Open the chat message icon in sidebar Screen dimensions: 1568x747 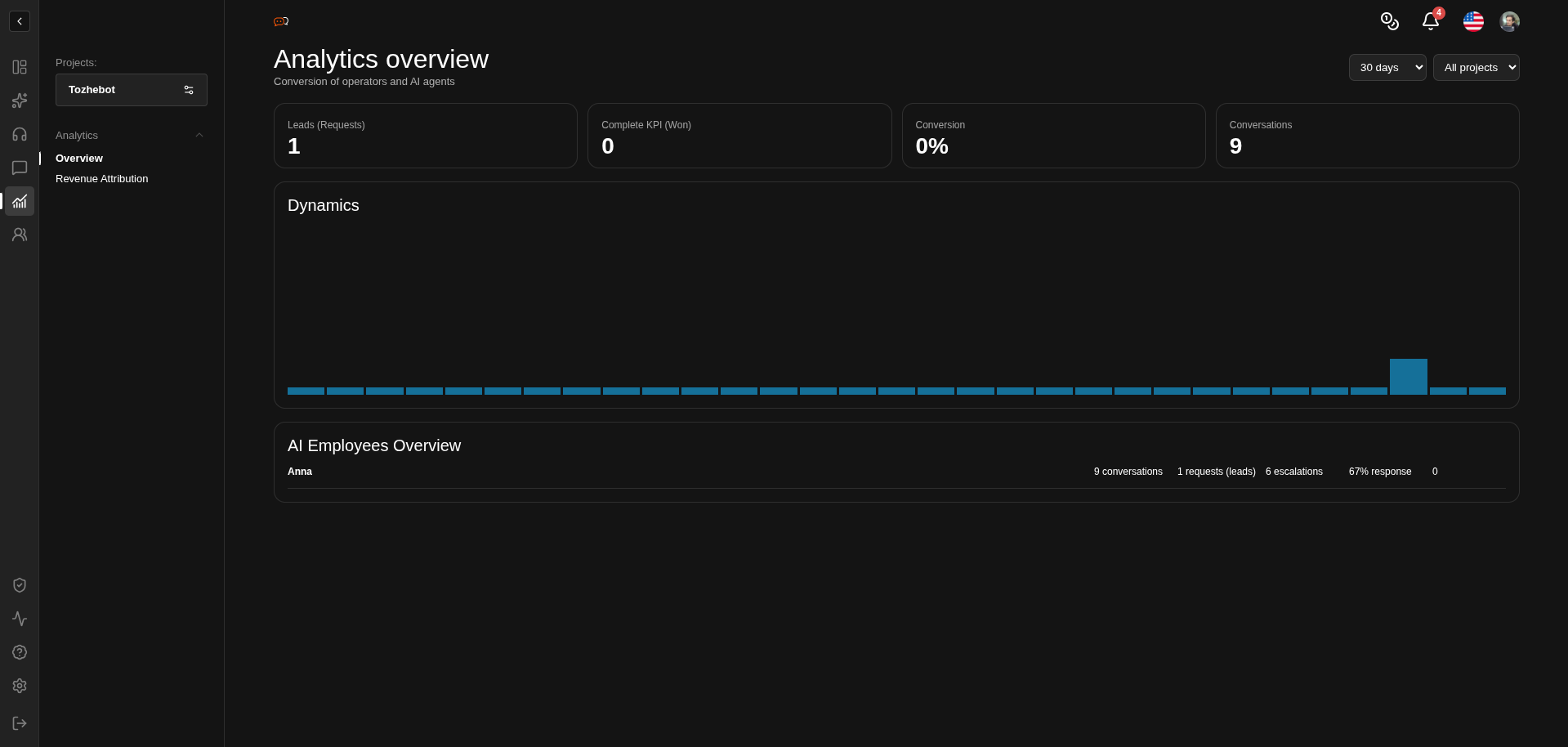pyautogui.click(x=20, y=168)
